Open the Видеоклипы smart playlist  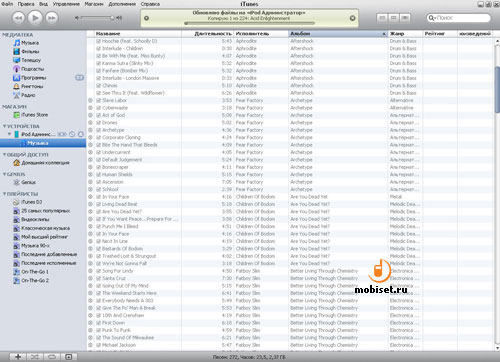click(x=31, y=219)
